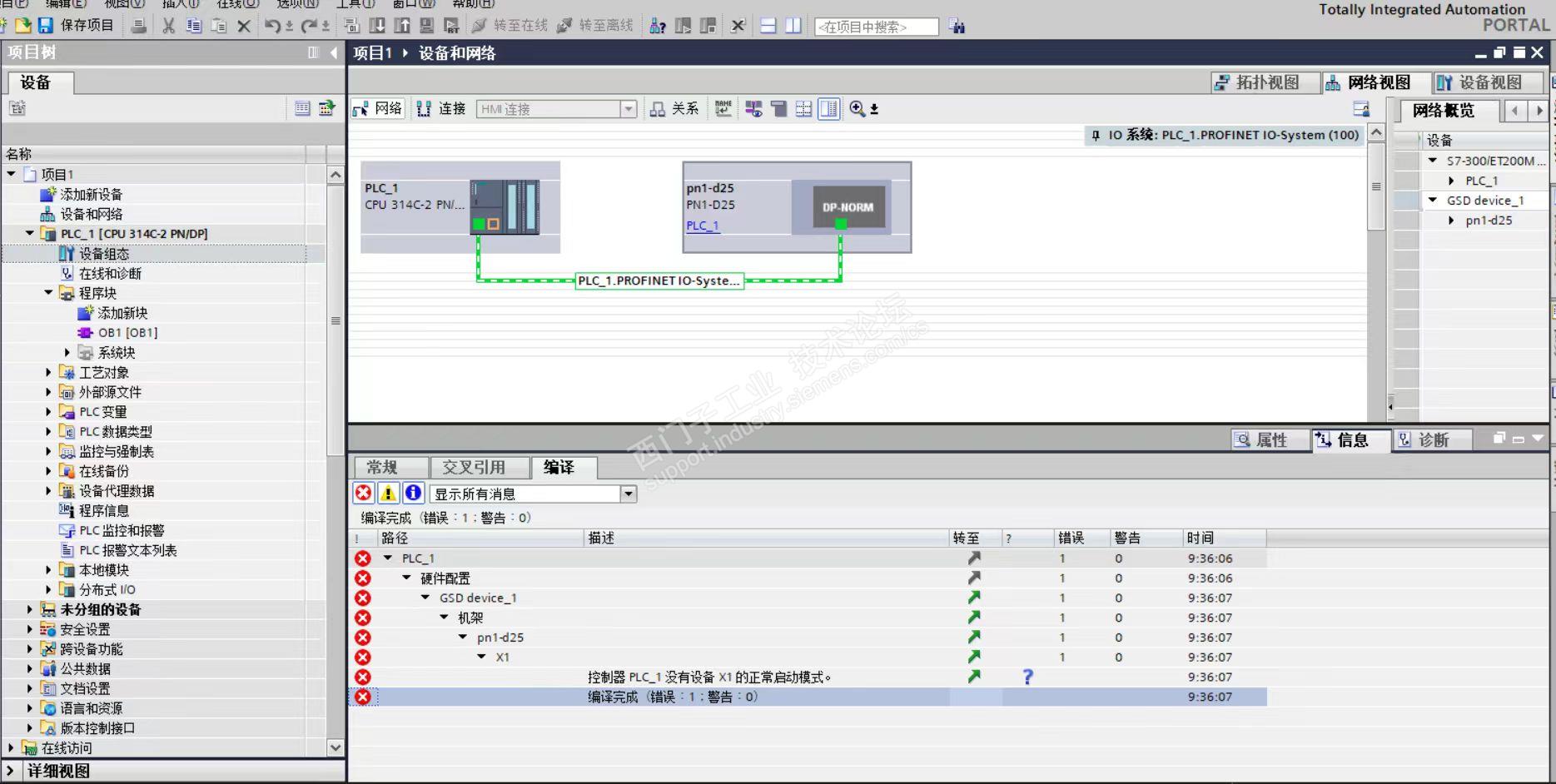
Task: Toggle the highlighted table view icon in network toolbar
Action: (829, 109)
